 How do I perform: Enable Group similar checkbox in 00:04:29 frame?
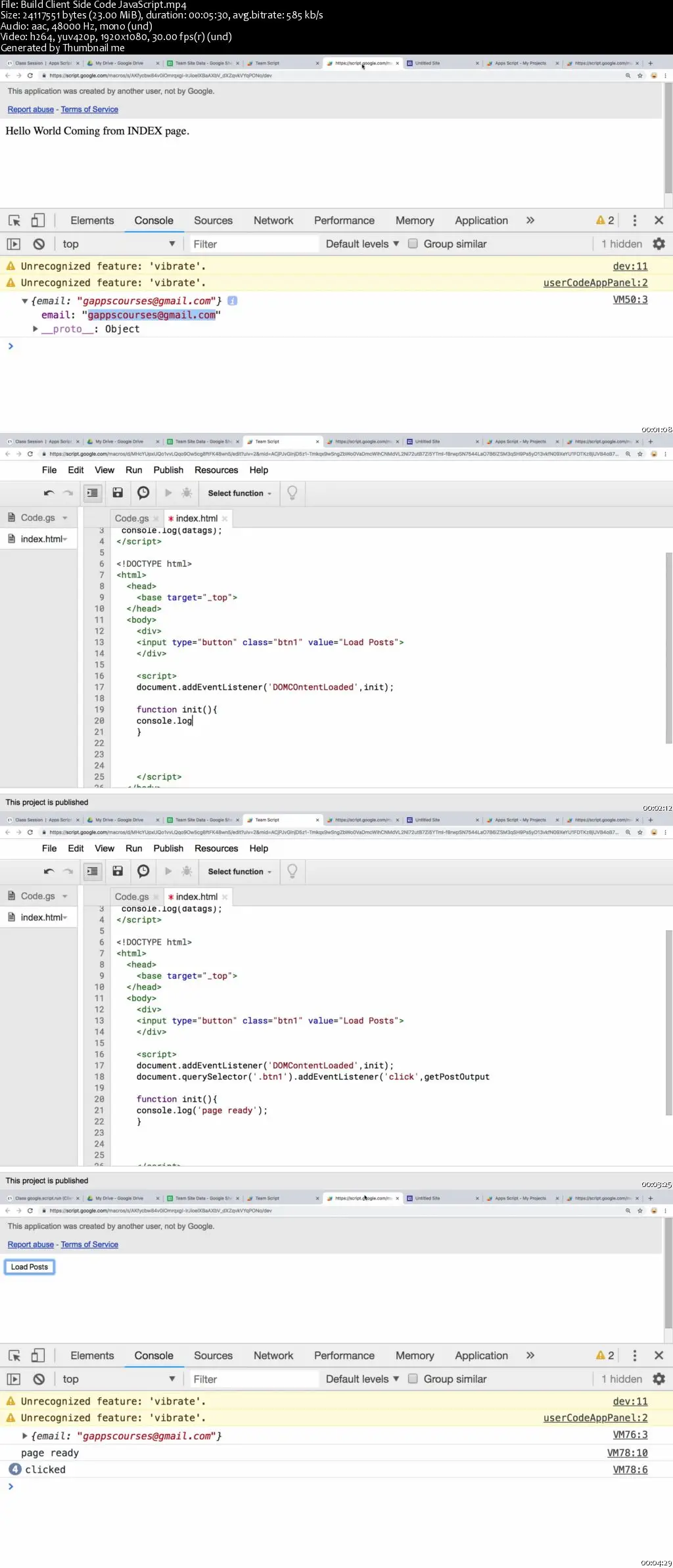(x=413, y=1379)
